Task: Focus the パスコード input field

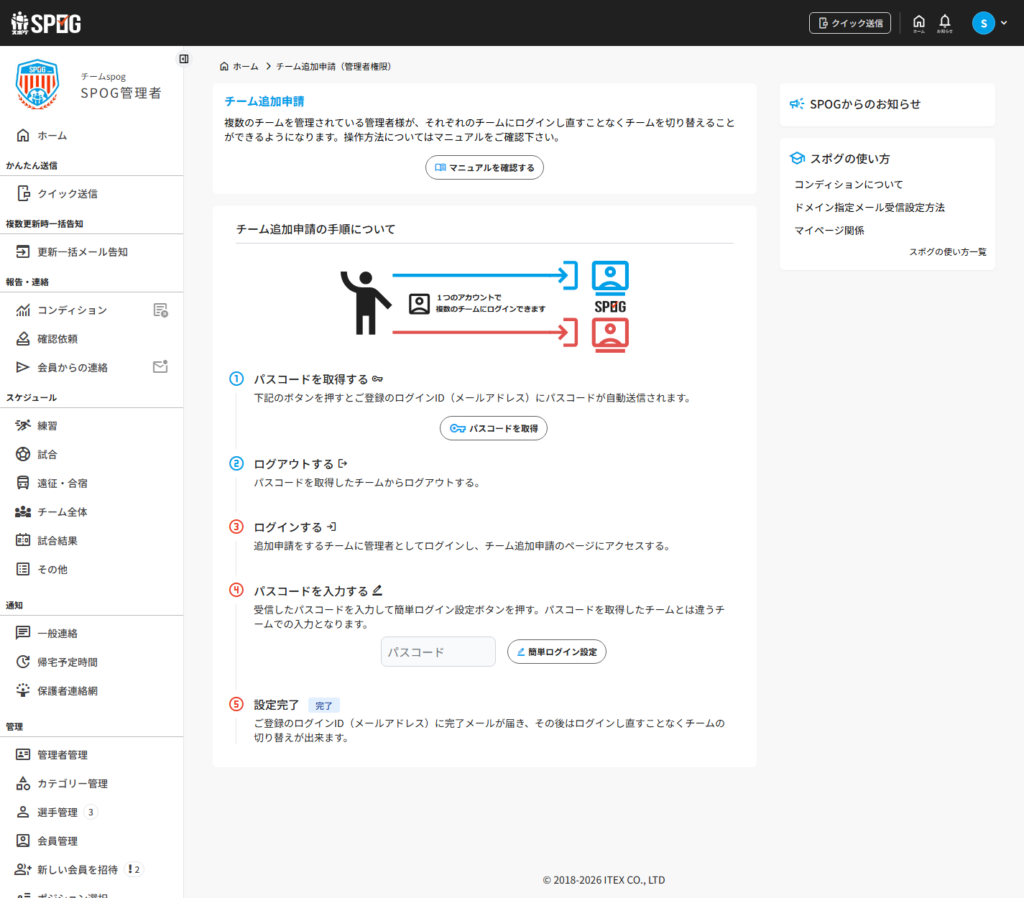Action: (438, 652)
